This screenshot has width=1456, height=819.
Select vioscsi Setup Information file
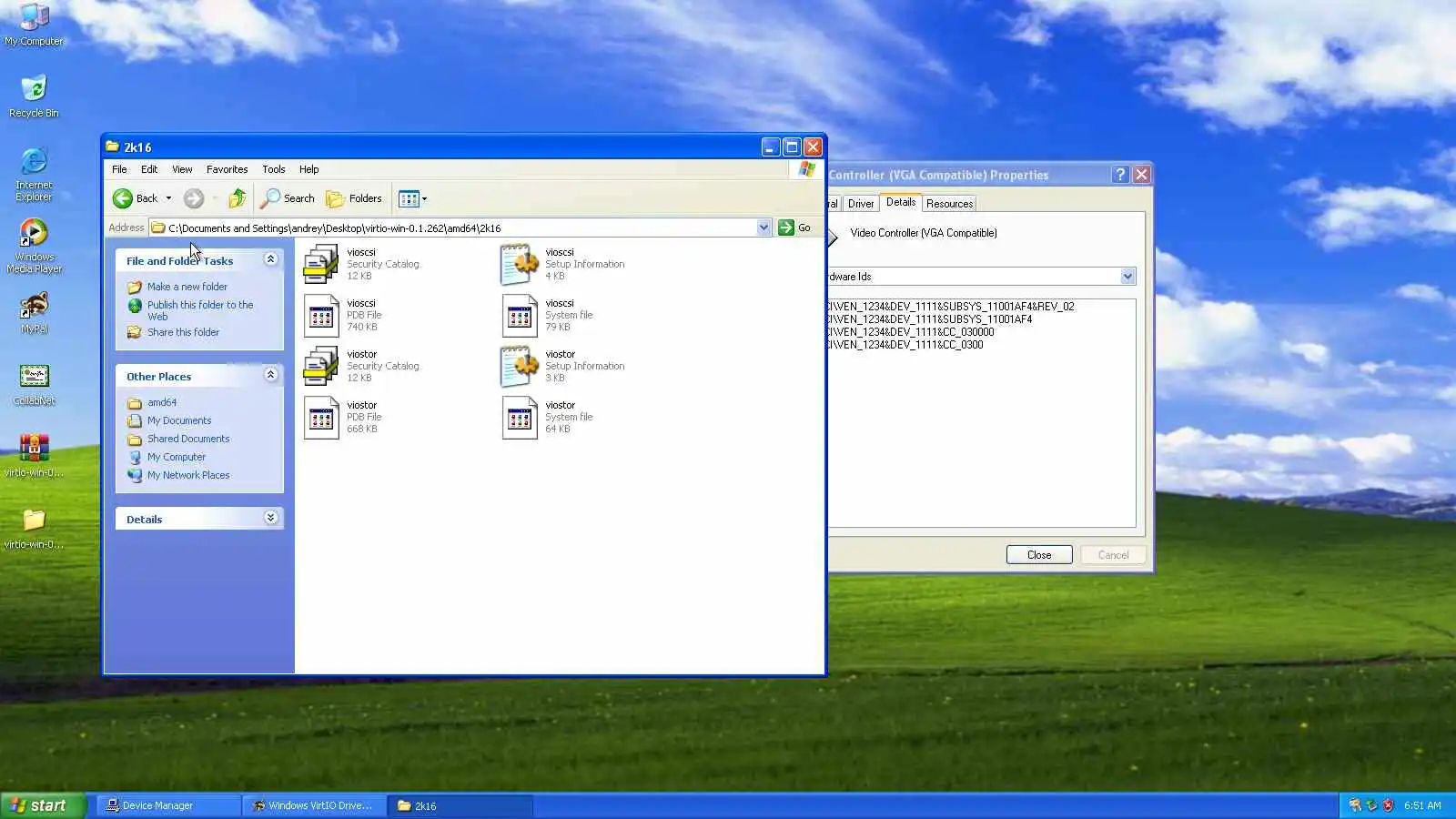point(563,264)
